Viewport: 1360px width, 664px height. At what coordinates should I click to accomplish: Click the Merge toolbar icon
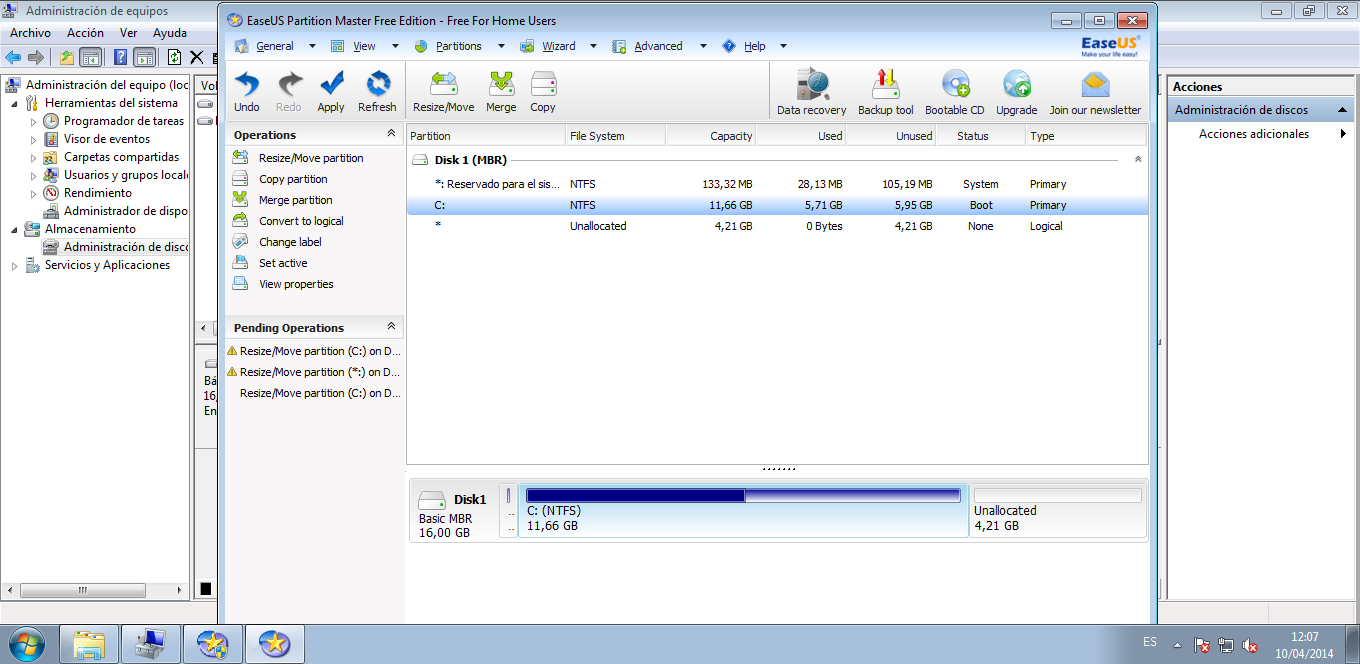coord(501,91)
